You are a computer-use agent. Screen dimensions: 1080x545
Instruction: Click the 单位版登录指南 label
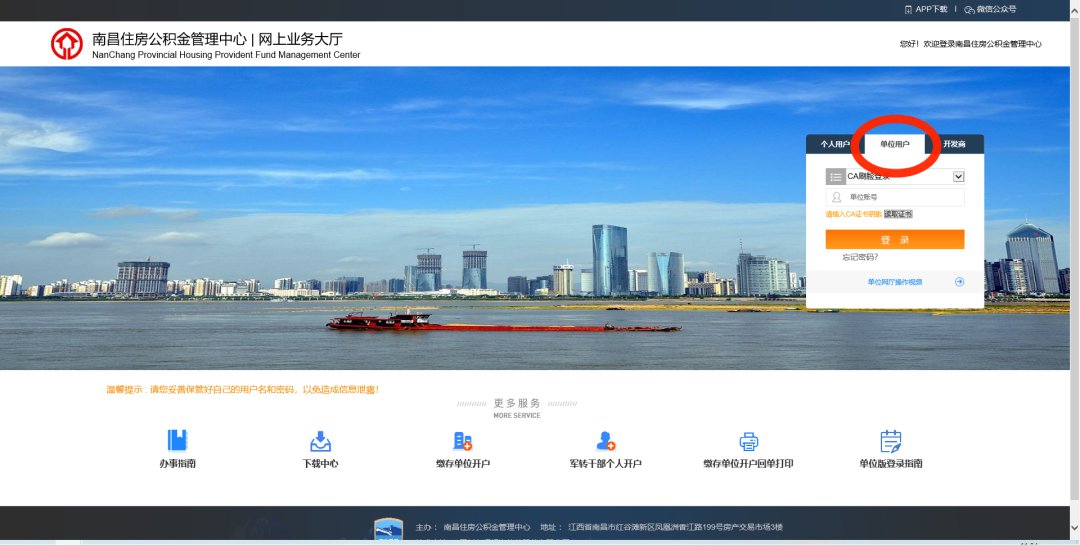(891, 464)
